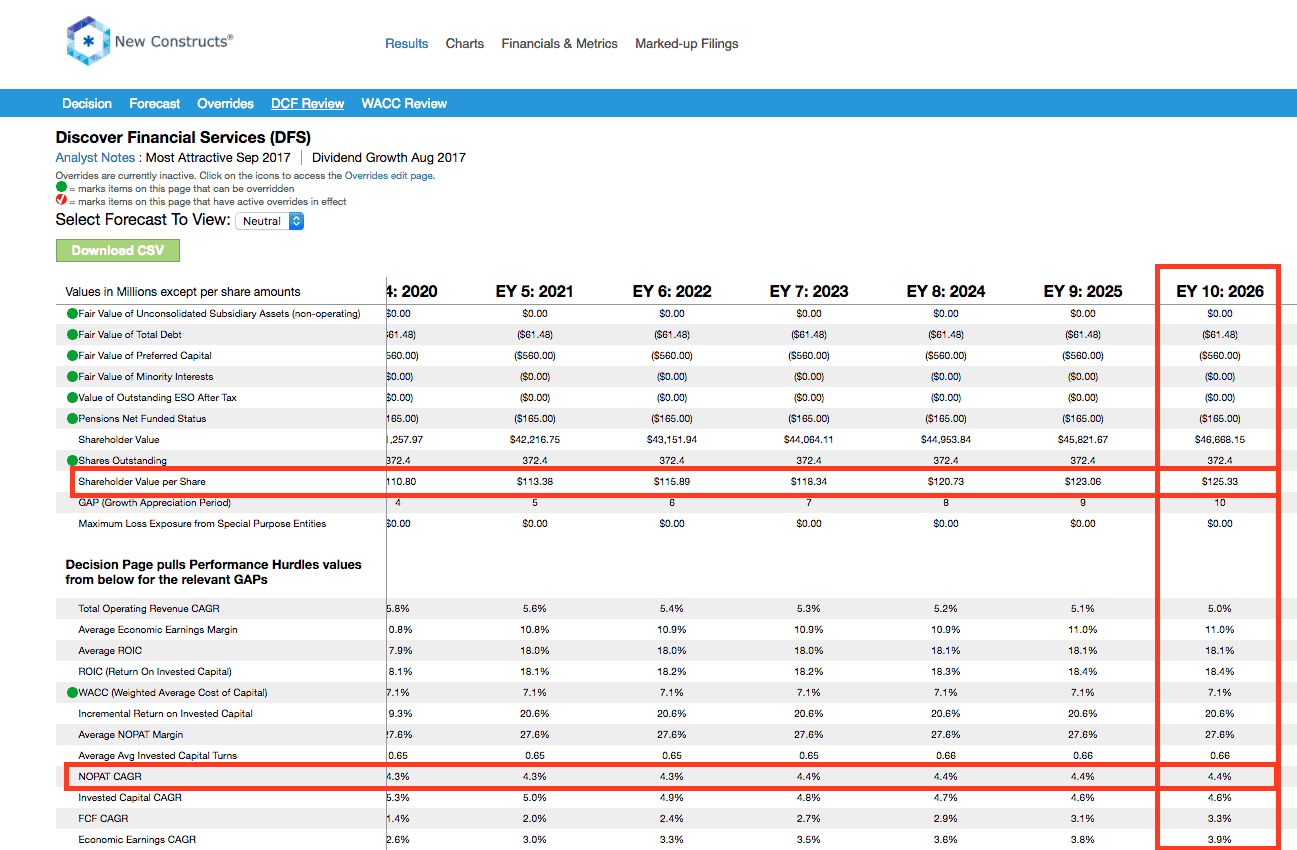This screenshot has height=850, width=1297.
Task: Click the Shareholder Value row label
Action: [119, 440]
